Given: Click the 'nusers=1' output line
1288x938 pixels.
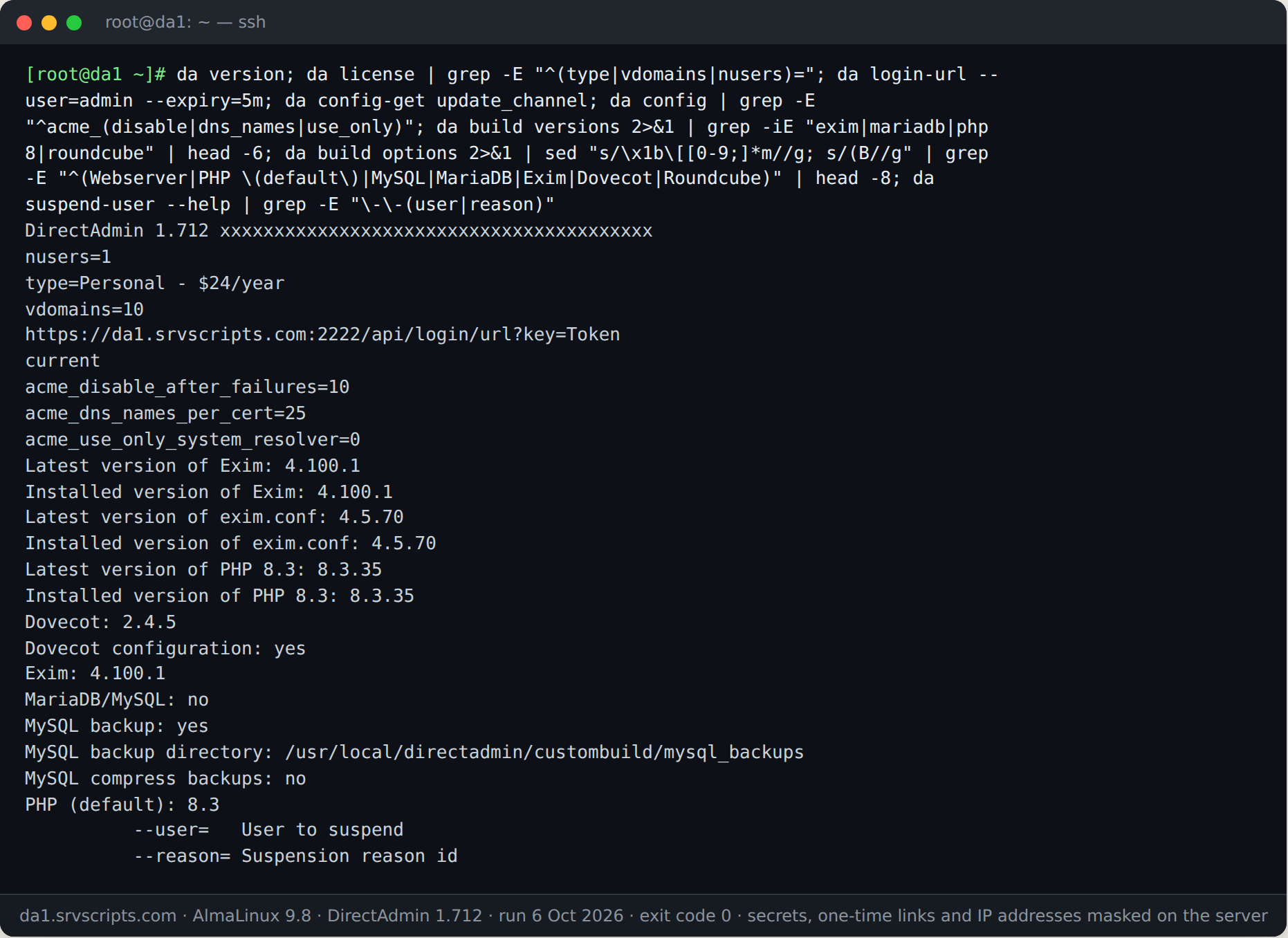Looking at the screenshot, I should [x=68, y=257].
